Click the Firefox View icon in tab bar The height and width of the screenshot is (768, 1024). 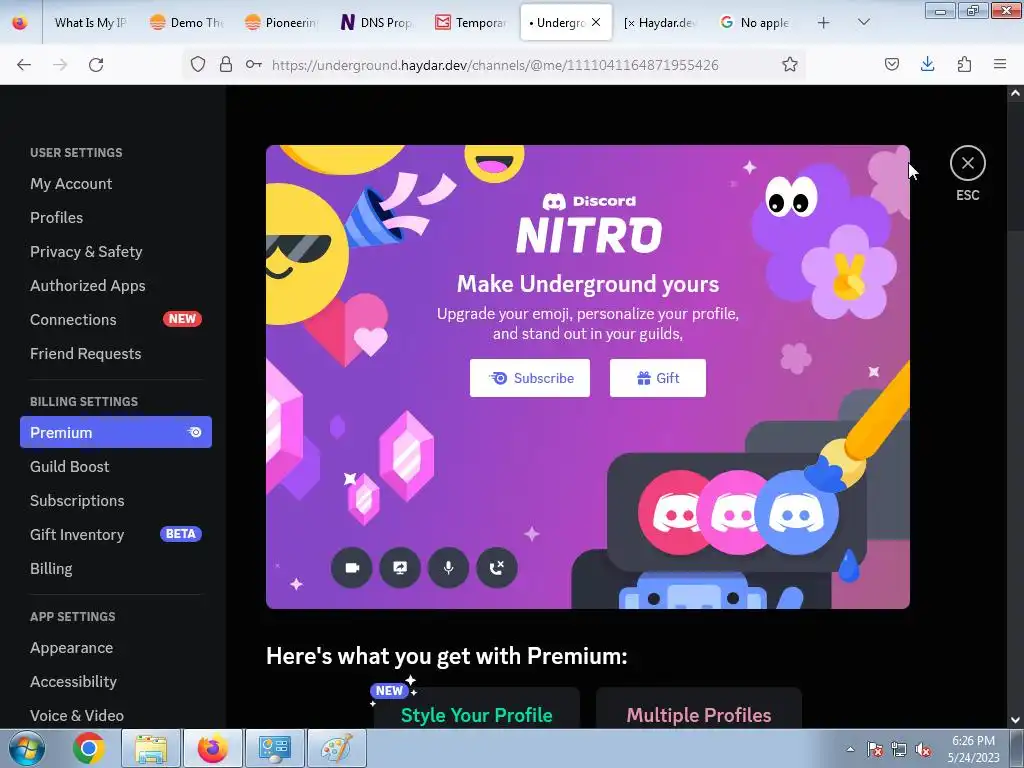pos(20,23)
